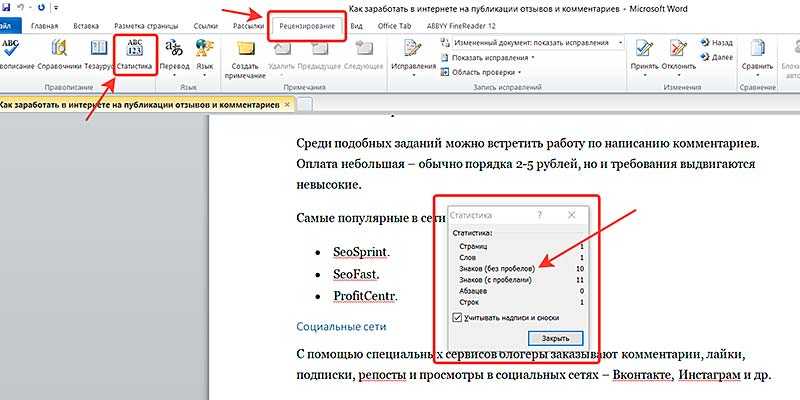Expand the Перевод dropdown arrow

[x=174, y=75]
